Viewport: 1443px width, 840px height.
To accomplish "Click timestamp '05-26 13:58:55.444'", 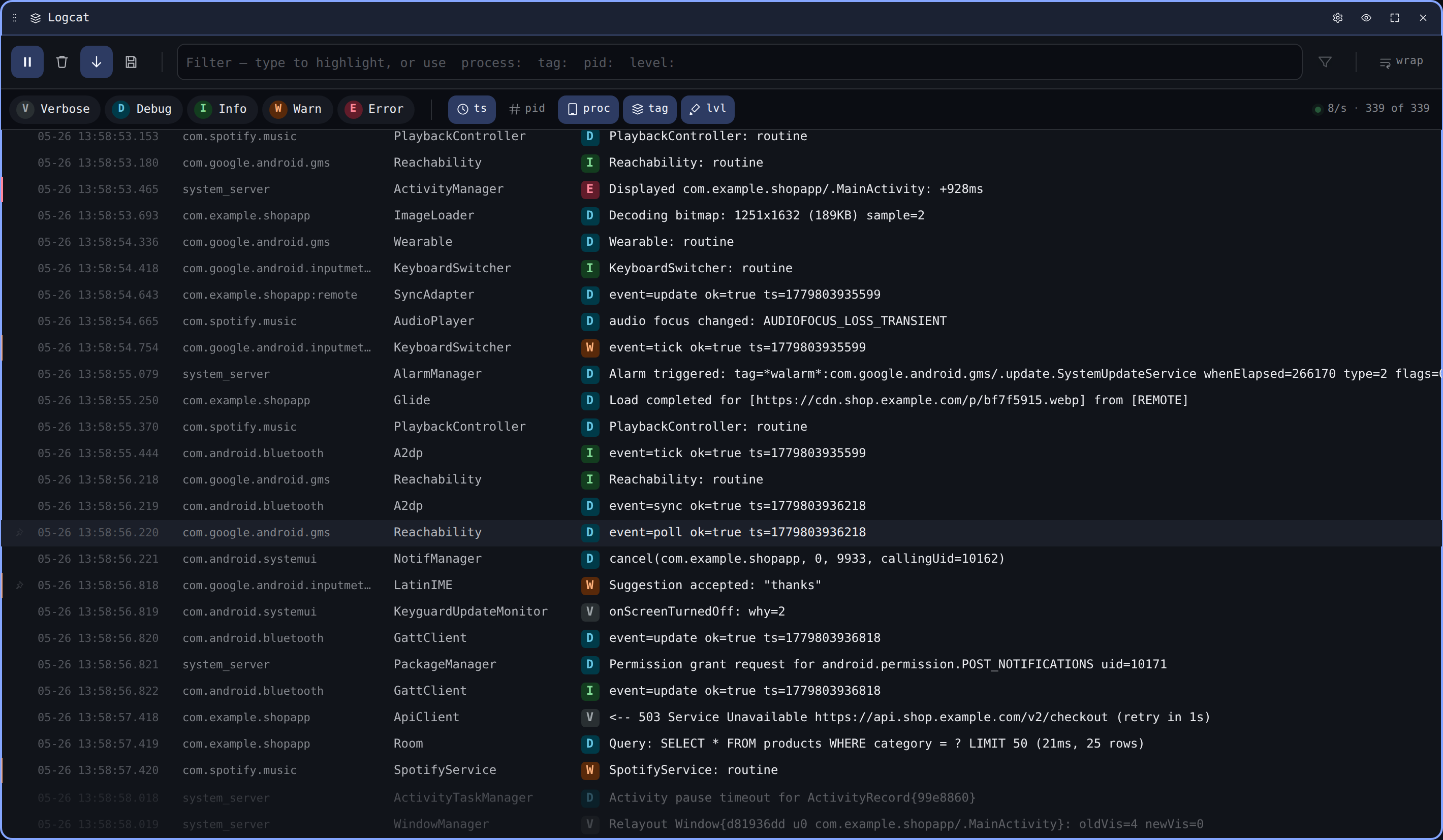I will [x=98, y=453].
